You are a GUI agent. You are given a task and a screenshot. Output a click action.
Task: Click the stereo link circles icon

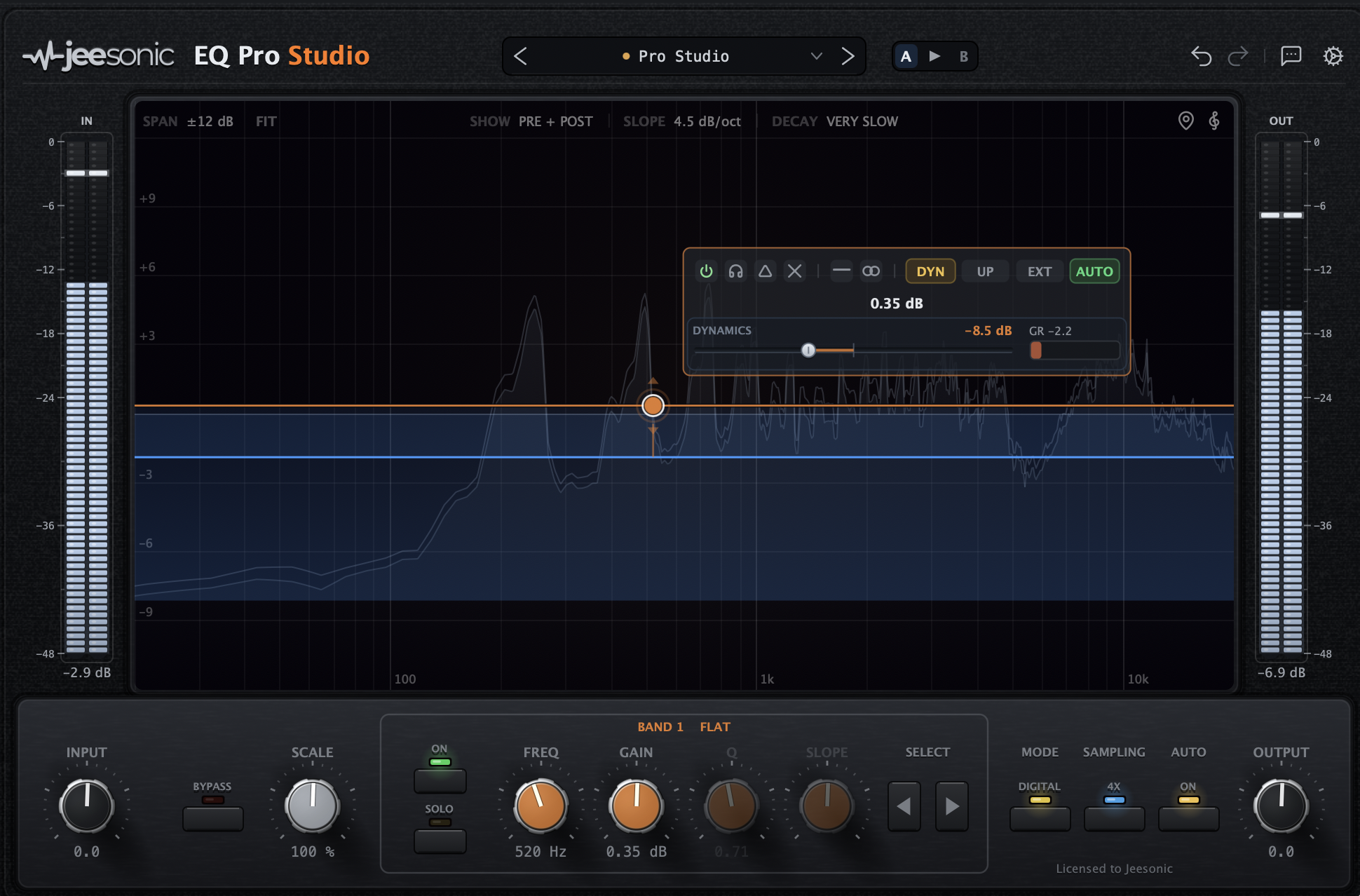pyautogui.click(x=871, y=271)
